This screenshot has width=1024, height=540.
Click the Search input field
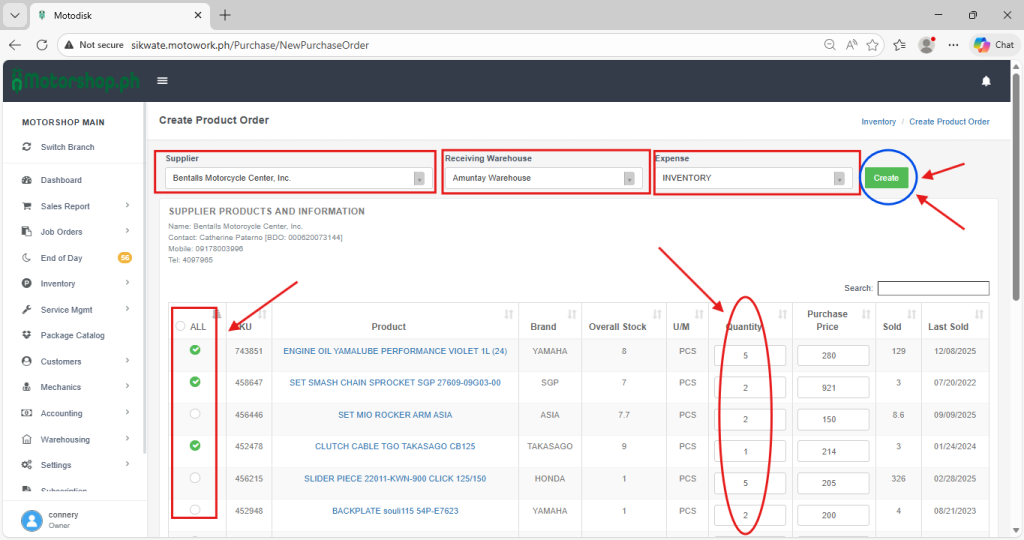pos(932,288)
